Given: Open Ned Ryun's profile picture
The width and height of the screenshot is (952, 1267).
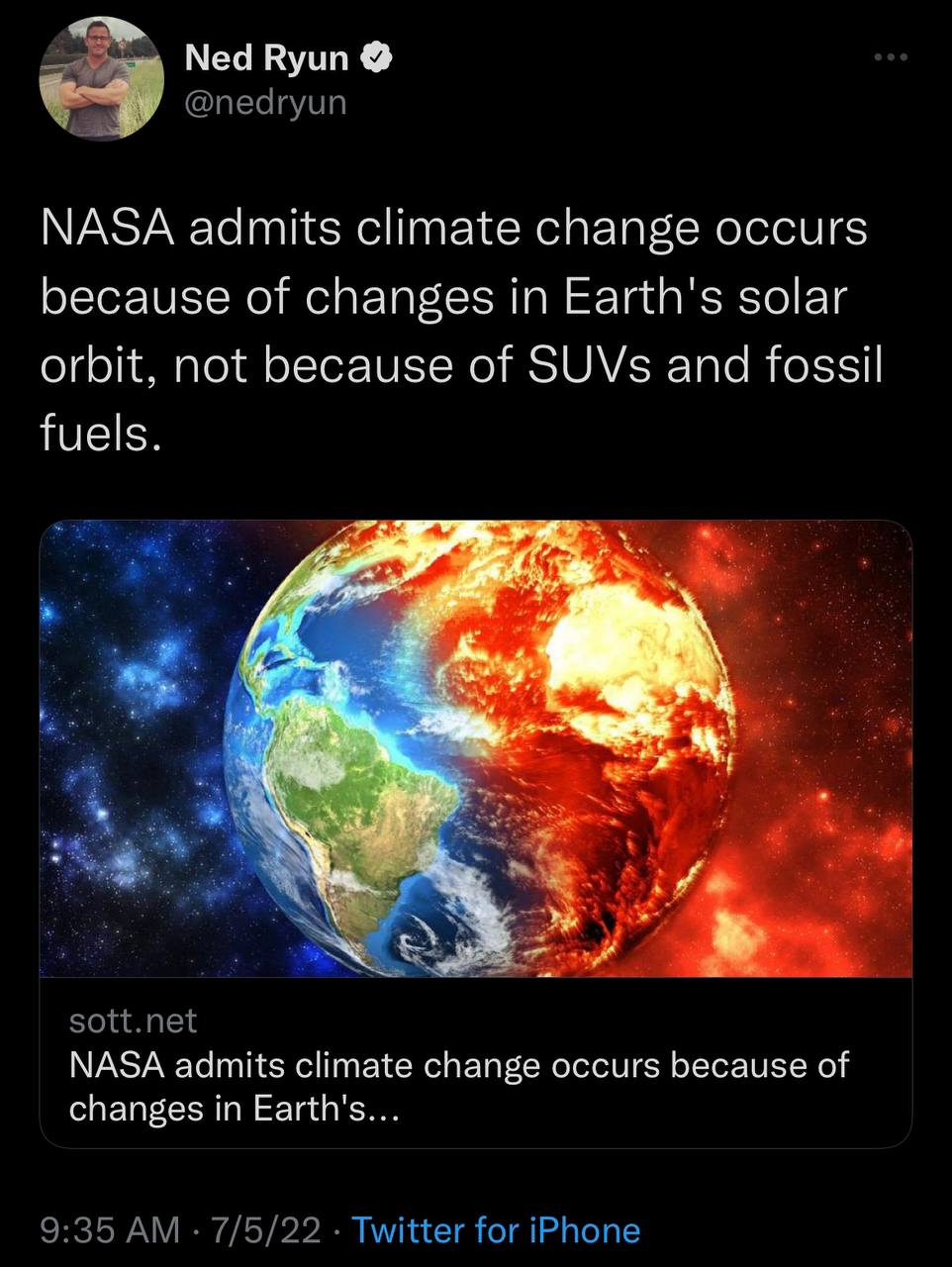Looking at the screenshot, I should click(x=101, y=78).
